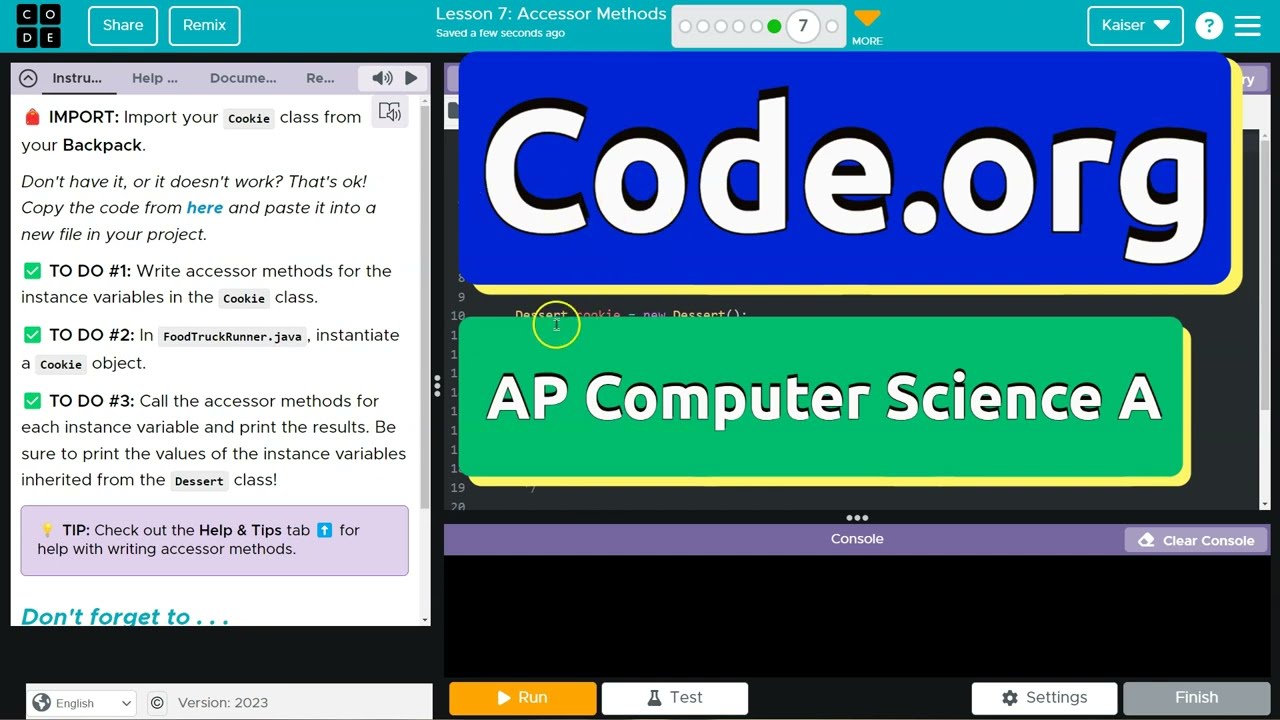Go to the second level bubble
This screenshot has width=1280, height=720.
coord(703,27)
